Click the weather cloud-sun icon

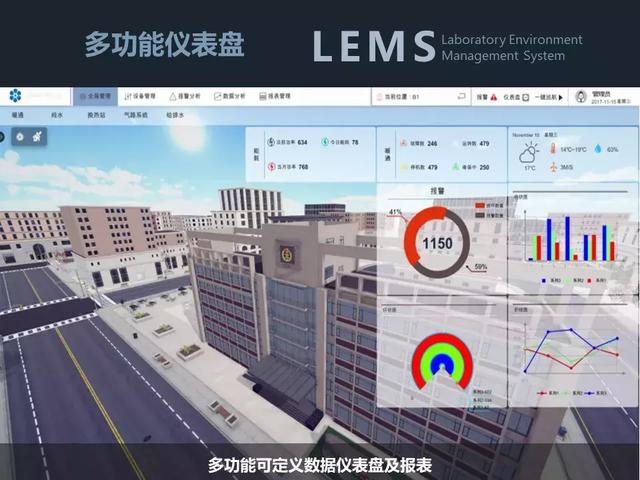[529, 151]
